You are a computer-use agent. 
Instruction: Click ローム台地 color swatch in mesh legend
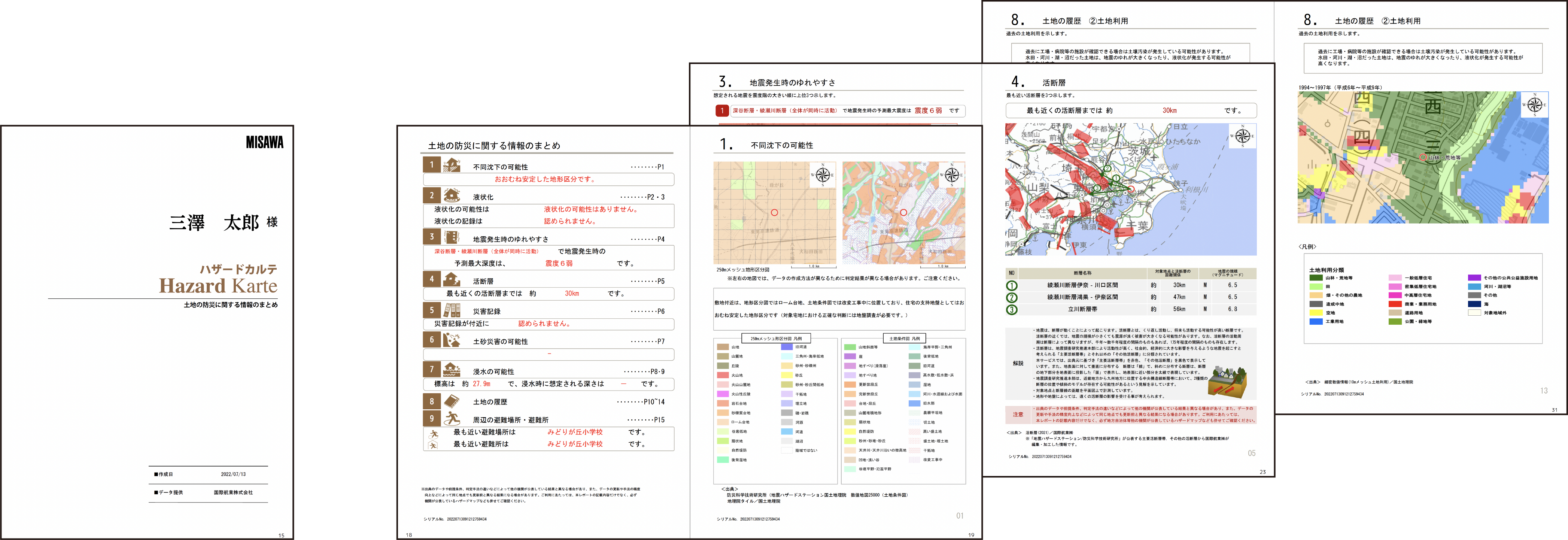coord(723,422)
